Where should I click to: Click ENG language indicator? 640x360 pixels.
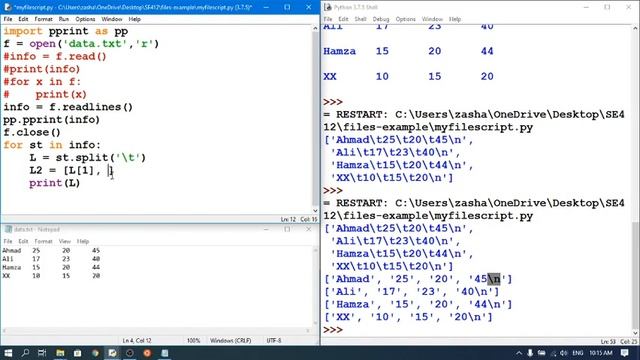(578, 353)
